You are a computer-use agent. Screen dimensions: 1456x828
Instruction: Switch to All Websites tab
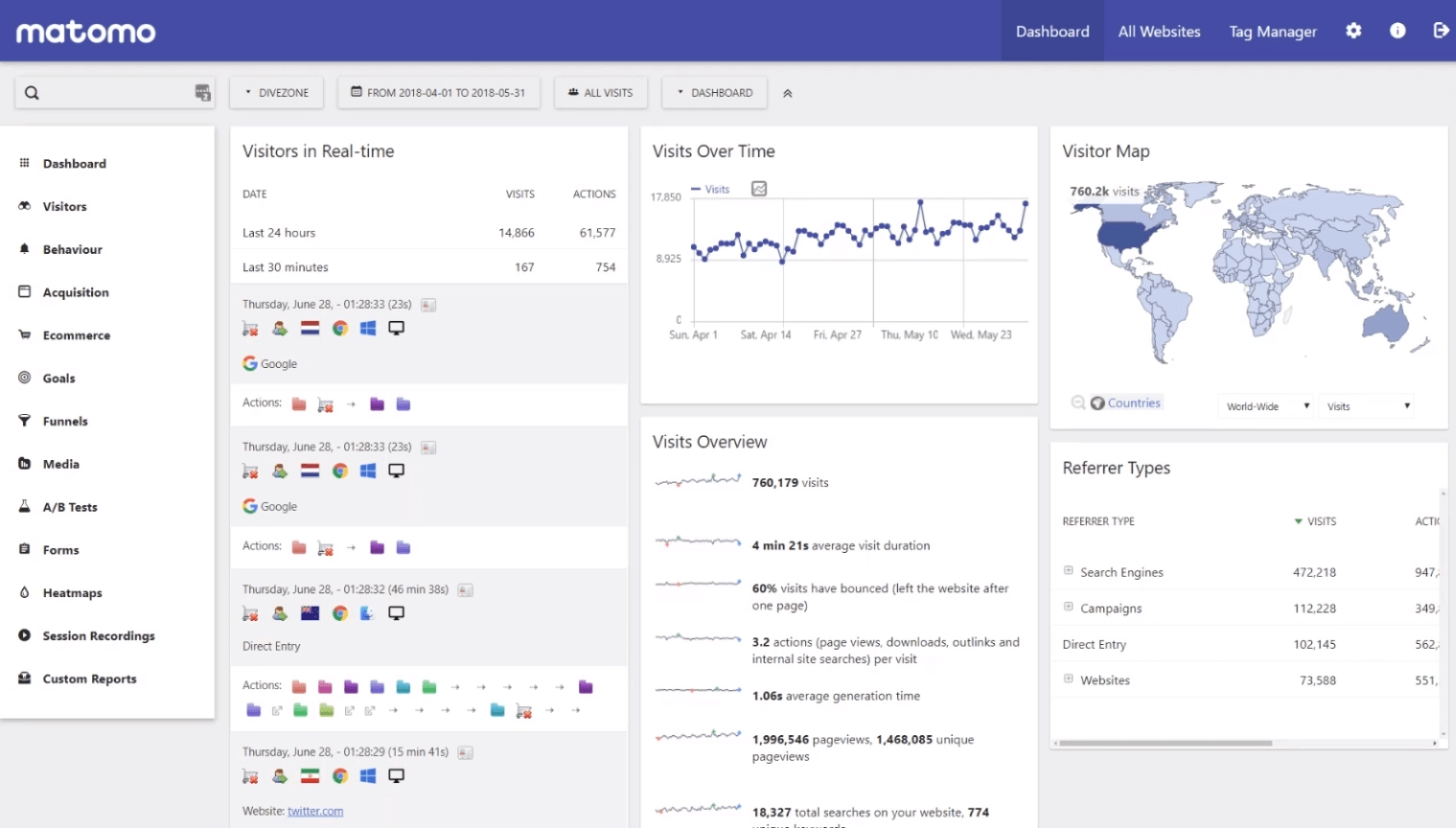click(1159, 32)
